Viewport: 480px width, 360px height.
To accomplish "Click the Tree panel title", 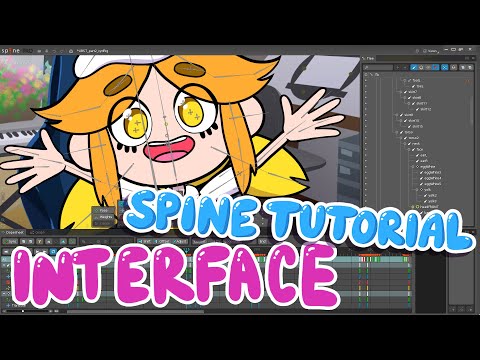I will tap(369, 58).
